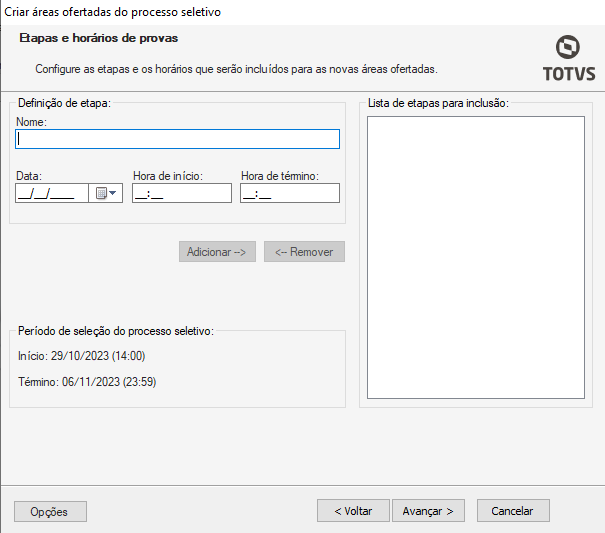Click the 'Definição de etapa' group label
Screen dimensions: 605x533
pos(64,103)
